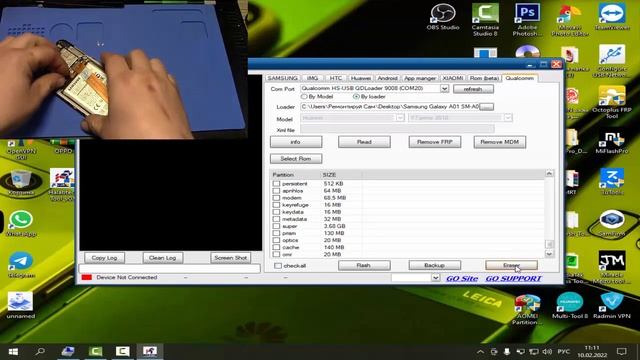Open Miracle Meizu tool shortcut
The width and height of the screenshot is (640, 360).
pos(612,266)
